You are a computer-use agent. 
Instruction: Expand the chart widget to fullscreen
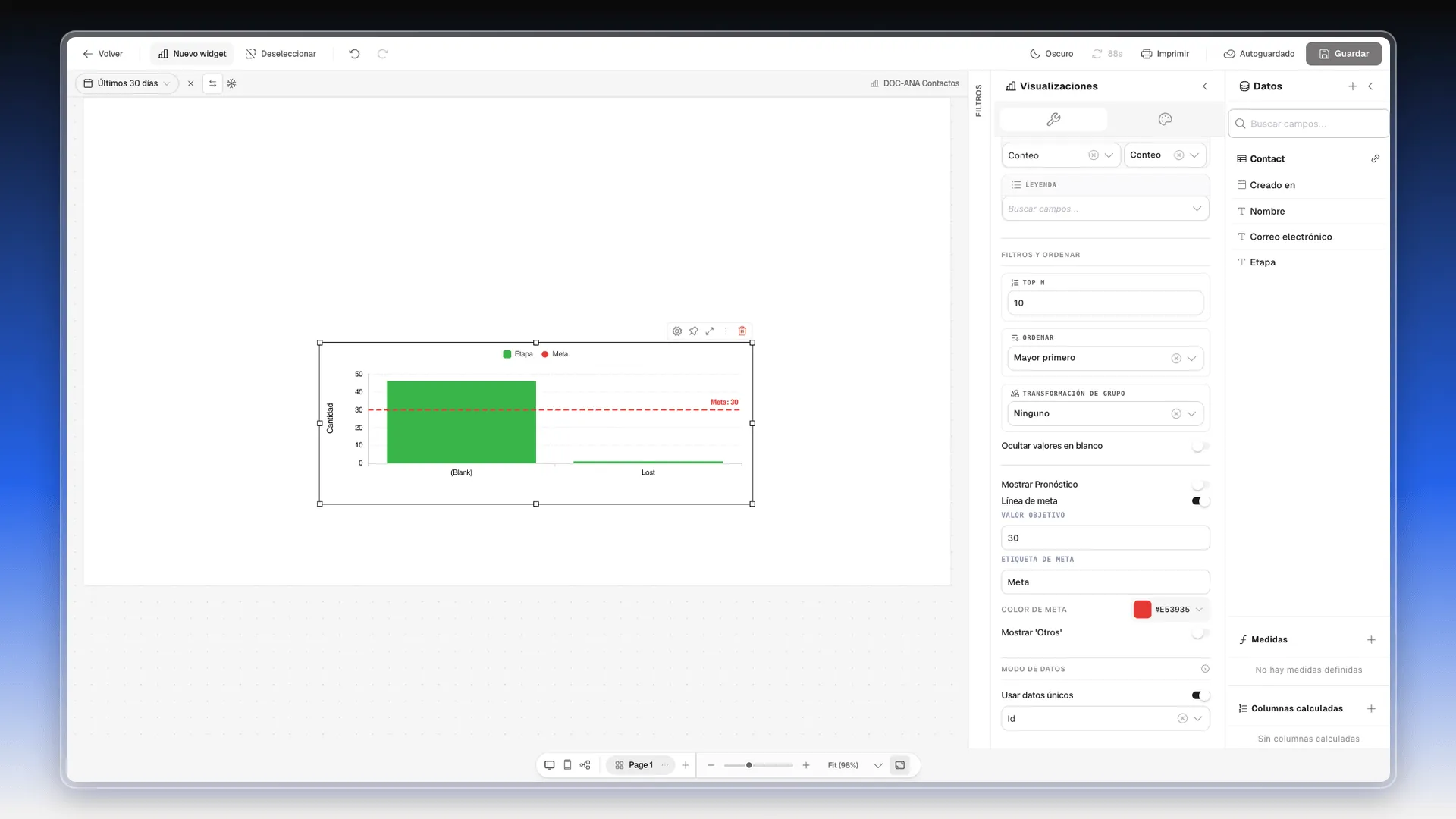(x=710, y=331)
